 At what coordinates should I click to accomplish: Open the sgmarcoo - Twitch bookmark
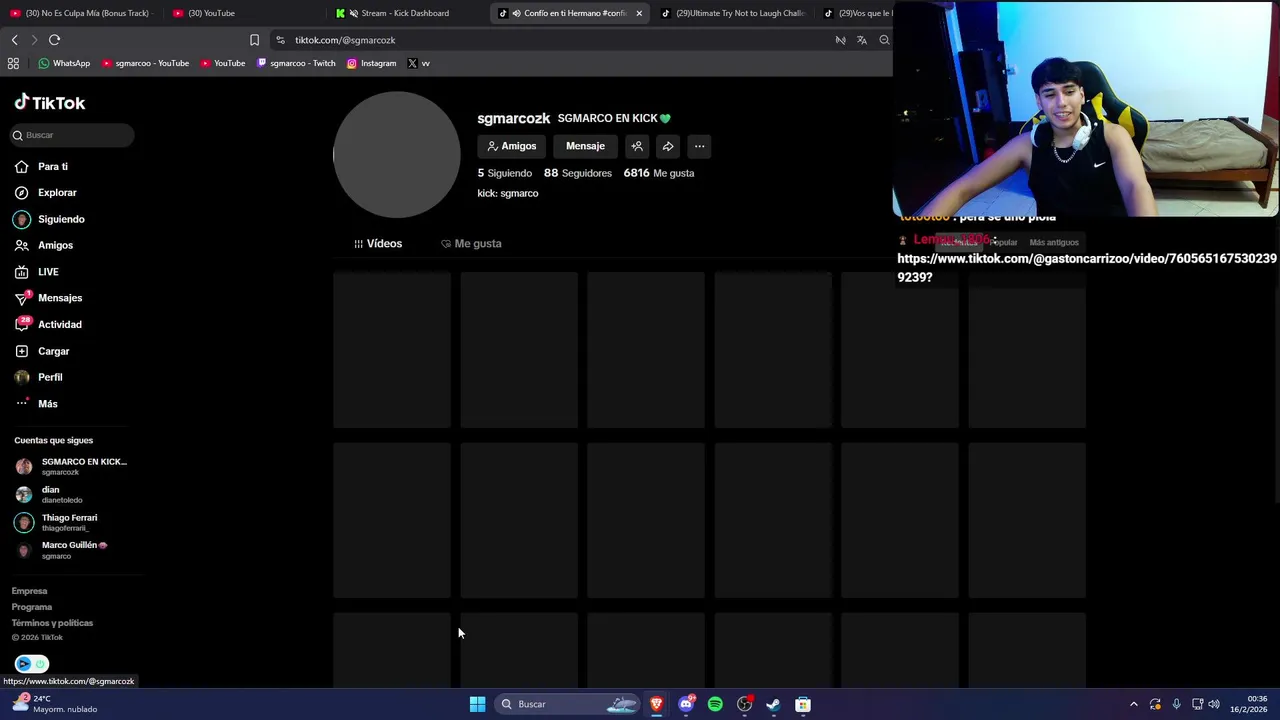[296, 63]
